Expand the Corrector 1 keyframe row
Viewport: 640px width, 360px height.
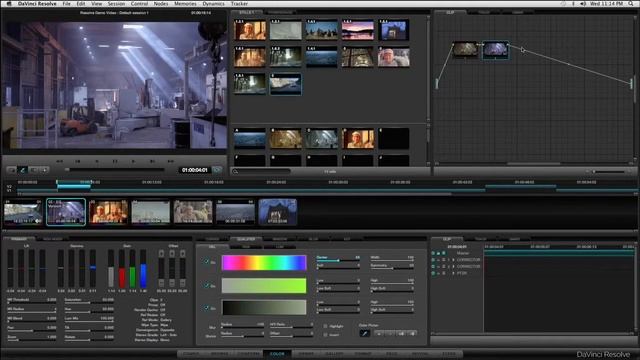click(x=453, y=260)
